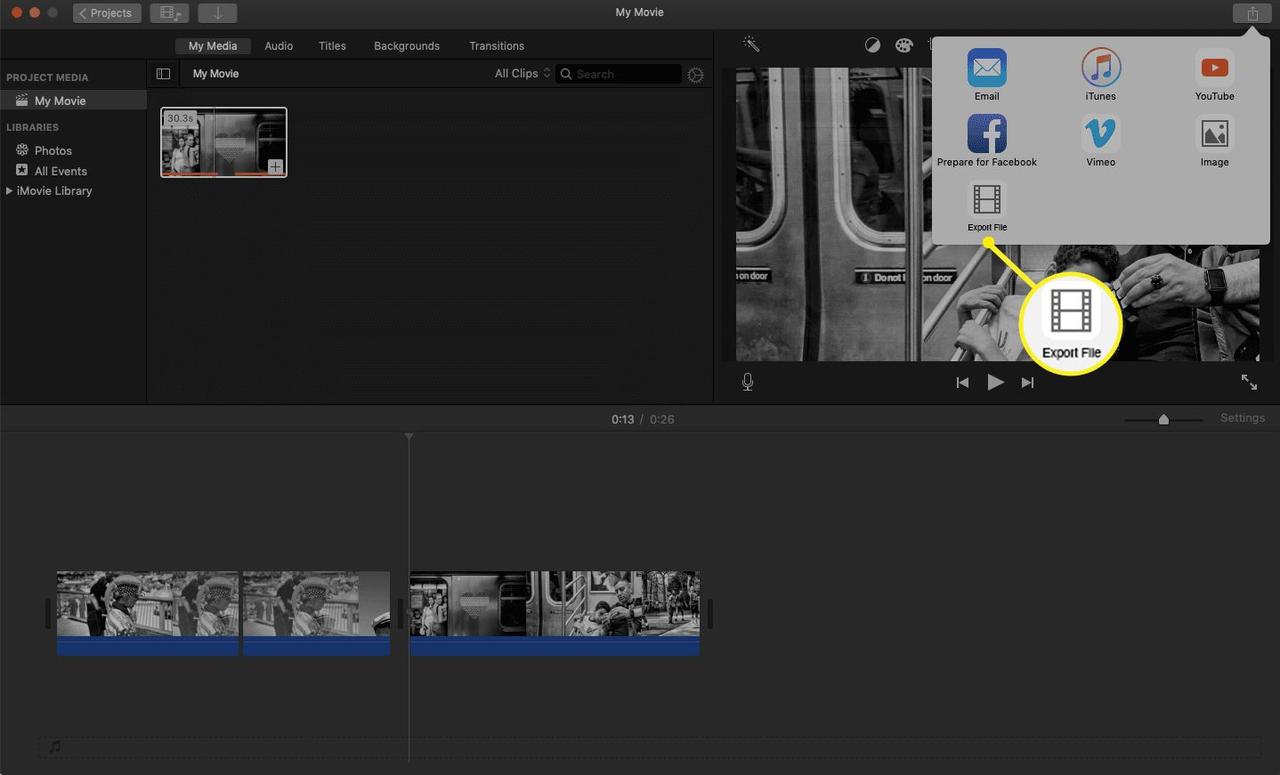Play the movie in the viewer

[x=995, y=381]
